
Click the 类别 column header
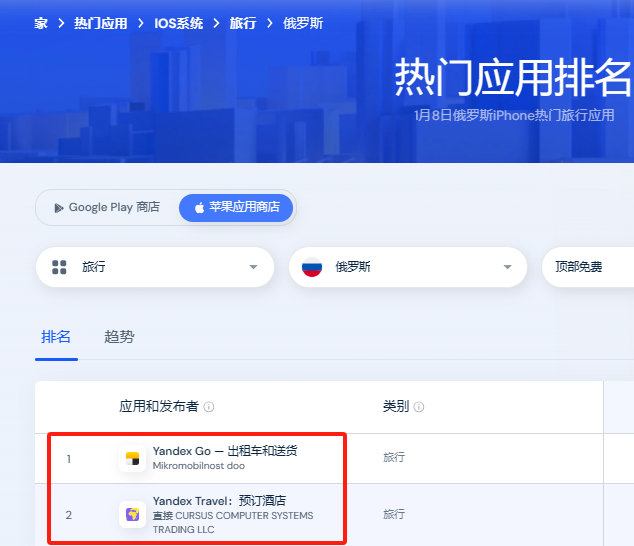[x=396, y=406]
